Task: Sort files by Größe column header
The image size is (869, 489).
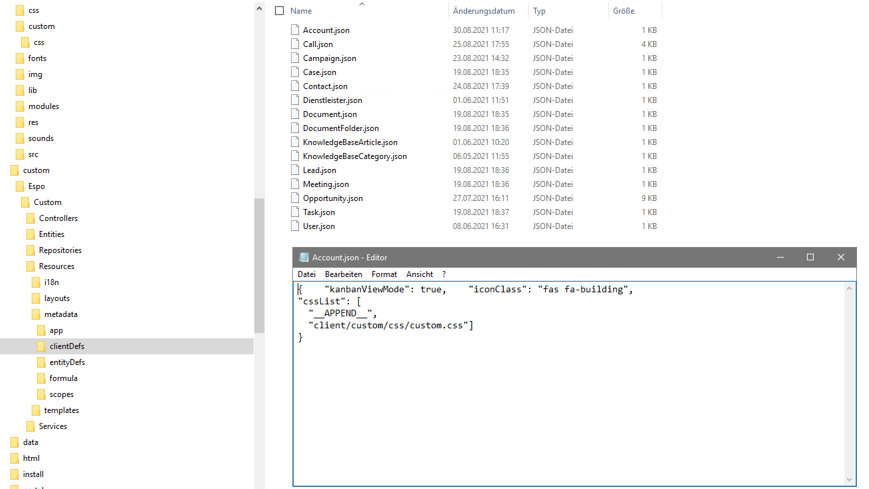Action: (x=624, y=11)
